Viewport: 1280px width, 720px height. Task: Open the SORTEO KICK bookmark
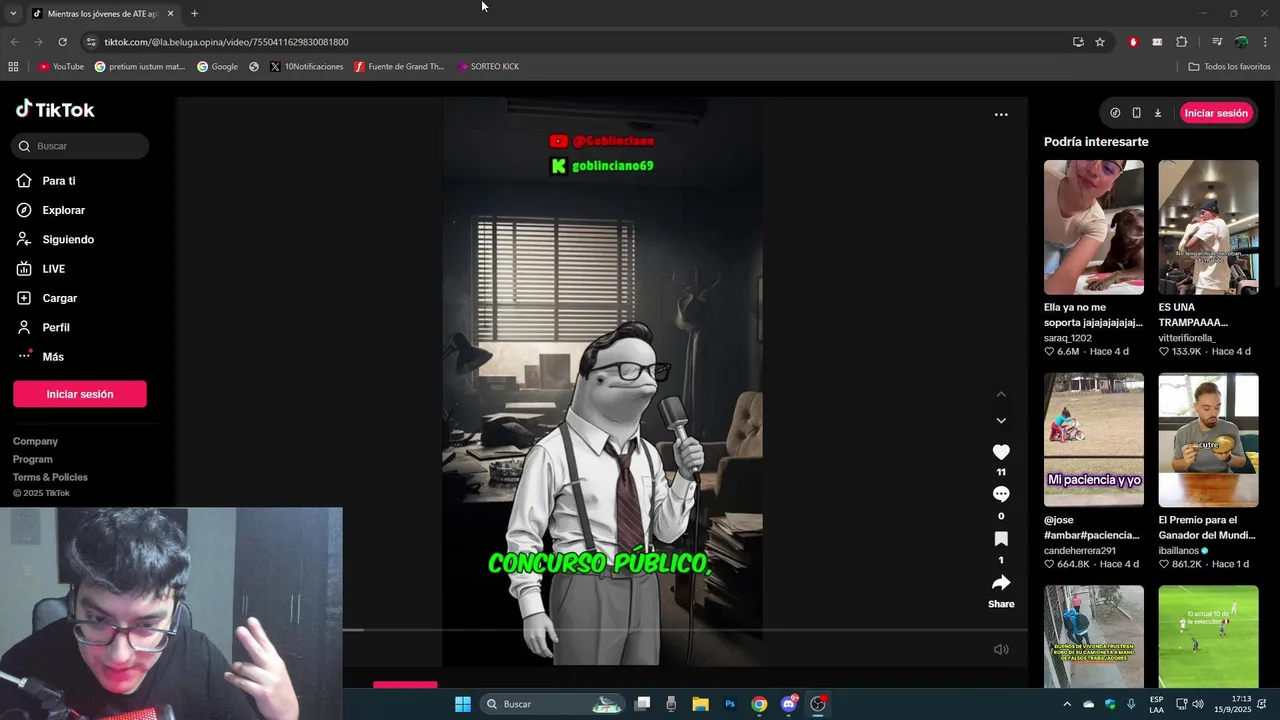point(488,67)
